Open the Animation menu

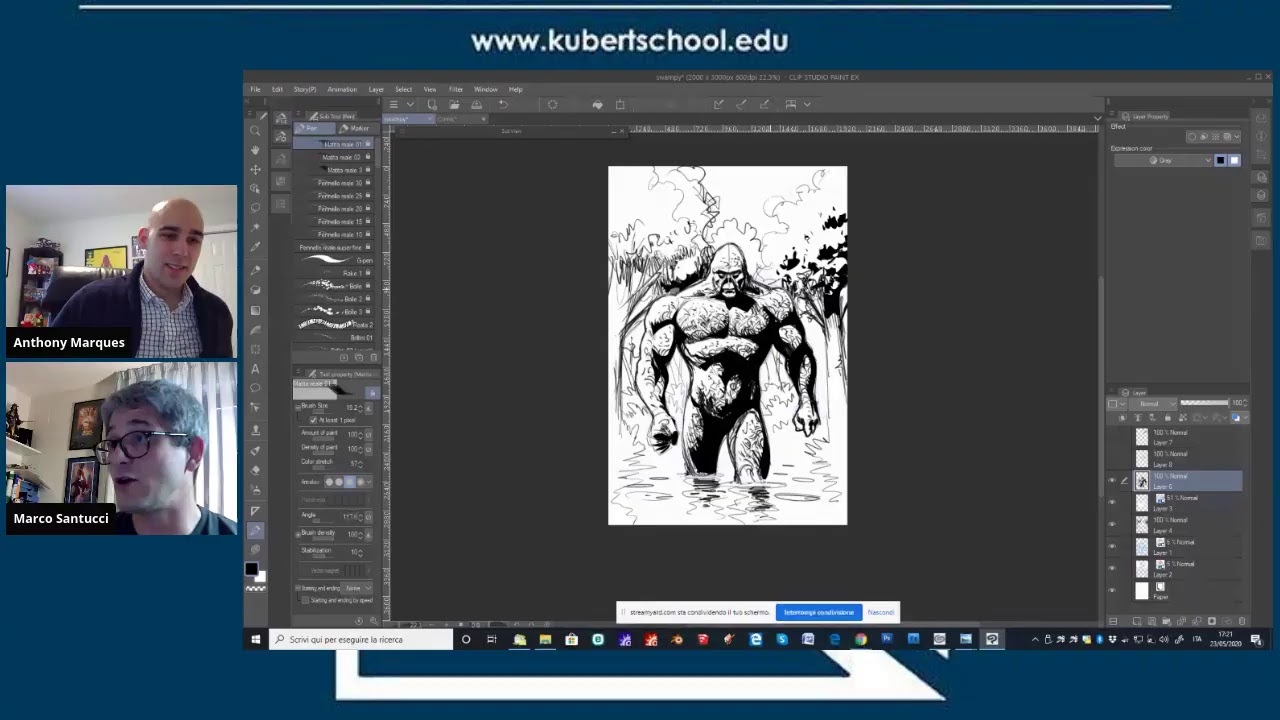coord(341,89)
